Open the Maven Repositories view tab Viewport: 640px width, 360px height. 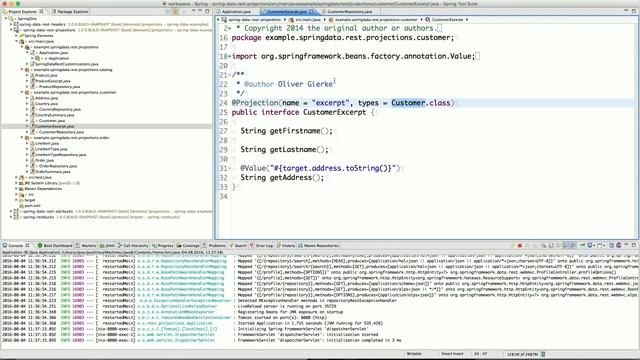[x=318, y=246]
